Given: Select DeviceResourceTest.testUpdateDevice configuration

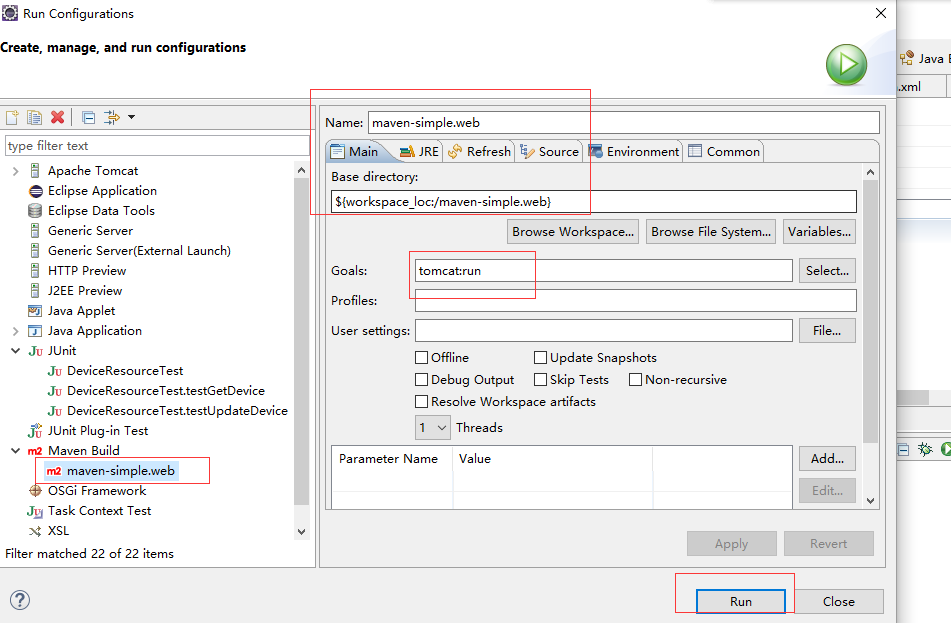Looking at the screenshot, I should tap(177, 411).
